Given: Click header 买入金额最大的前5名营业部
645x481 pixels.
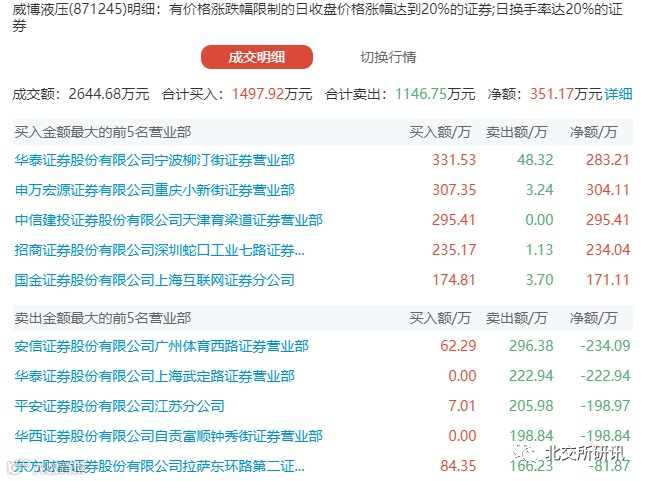Looking at the screenshot, I should [x=103, y=132].
